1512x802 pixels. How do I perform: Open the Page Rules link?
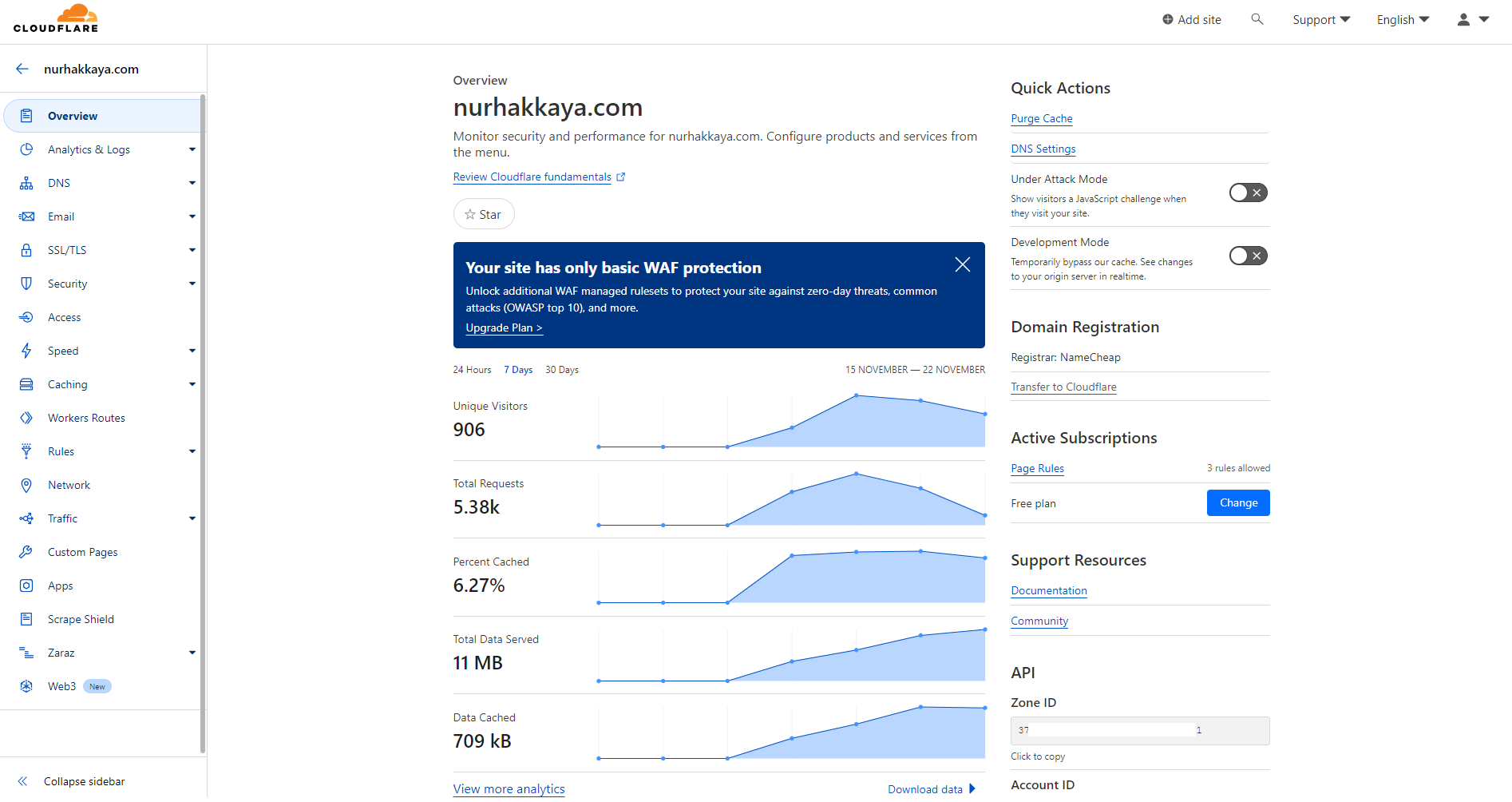[x=1037, y=468]
